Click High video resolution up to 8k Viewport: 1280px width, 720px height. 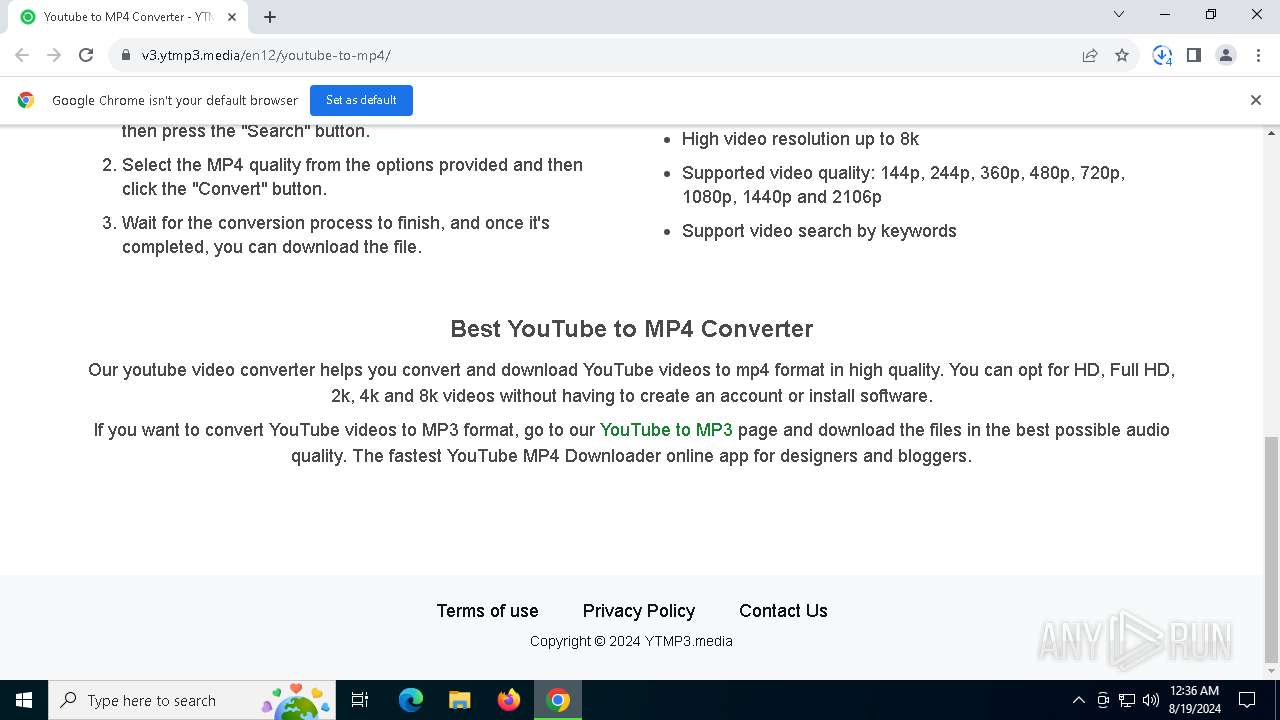[x=800, y=139]
